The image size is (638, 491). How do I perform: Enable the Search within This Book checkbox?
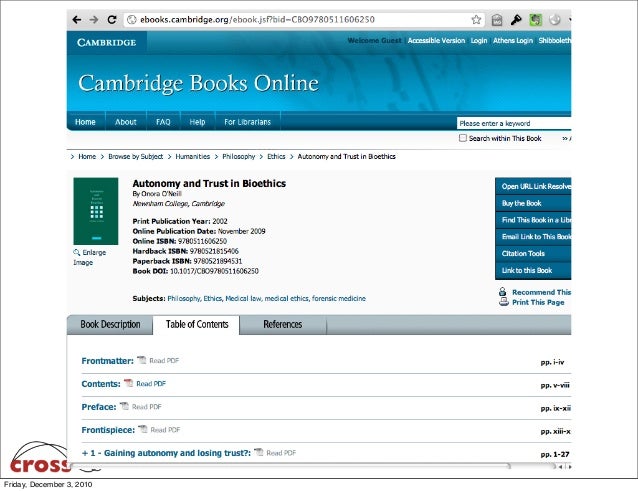463,138
